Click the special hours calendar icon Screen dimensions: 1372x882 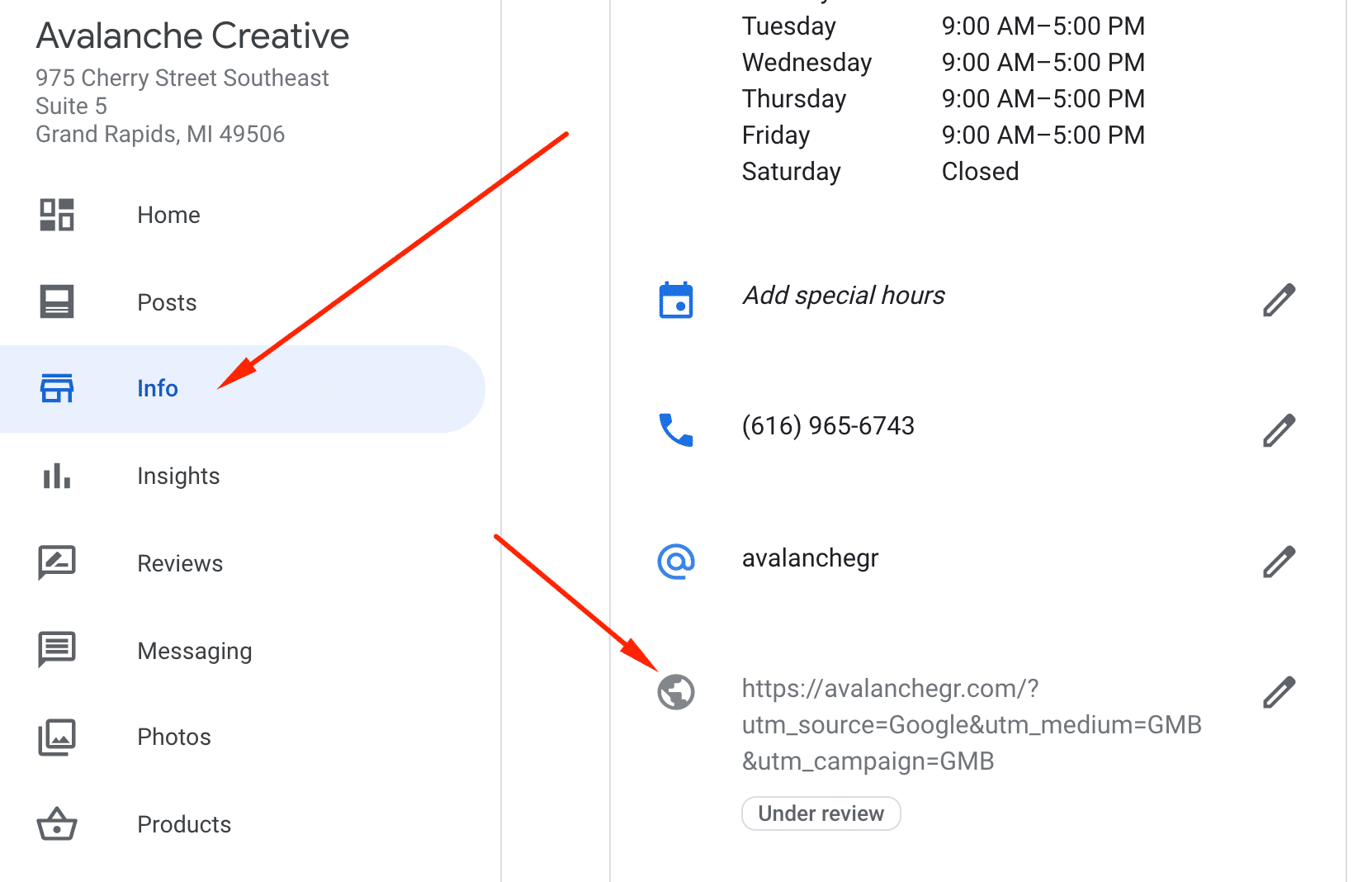coord(676,300)
